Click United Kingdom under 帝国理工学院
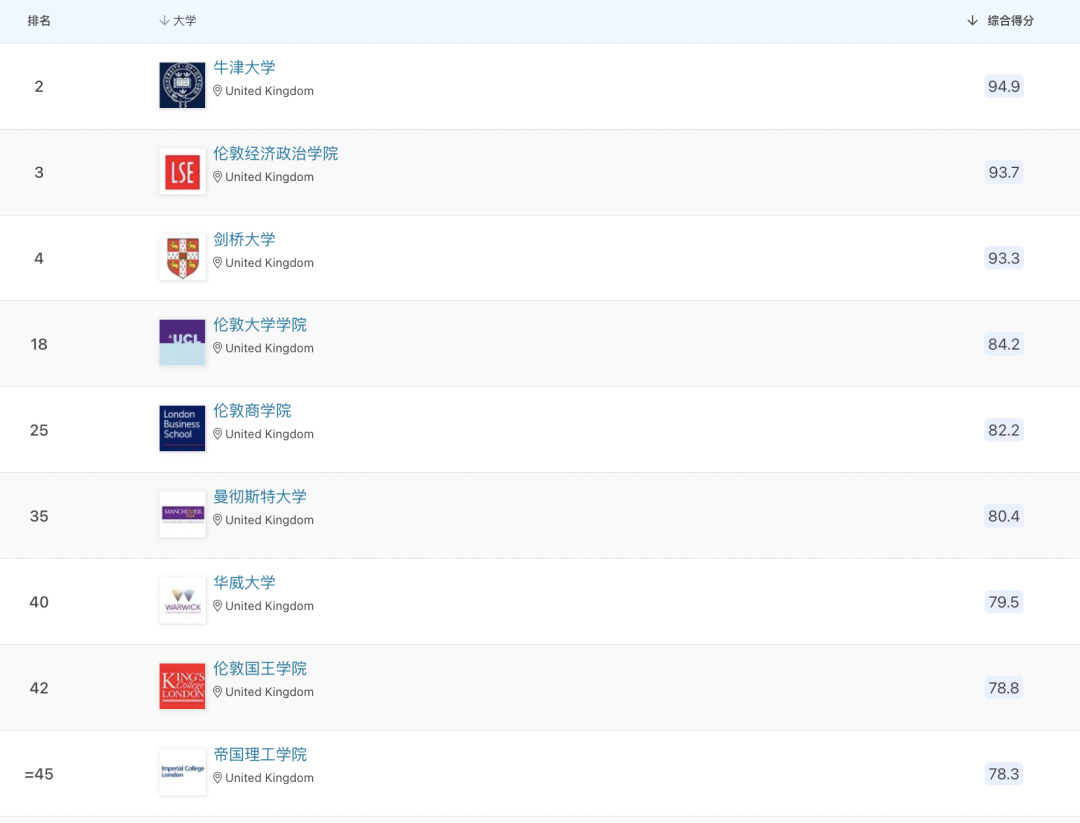This screenshot has width=1080, height=823. 269,778
